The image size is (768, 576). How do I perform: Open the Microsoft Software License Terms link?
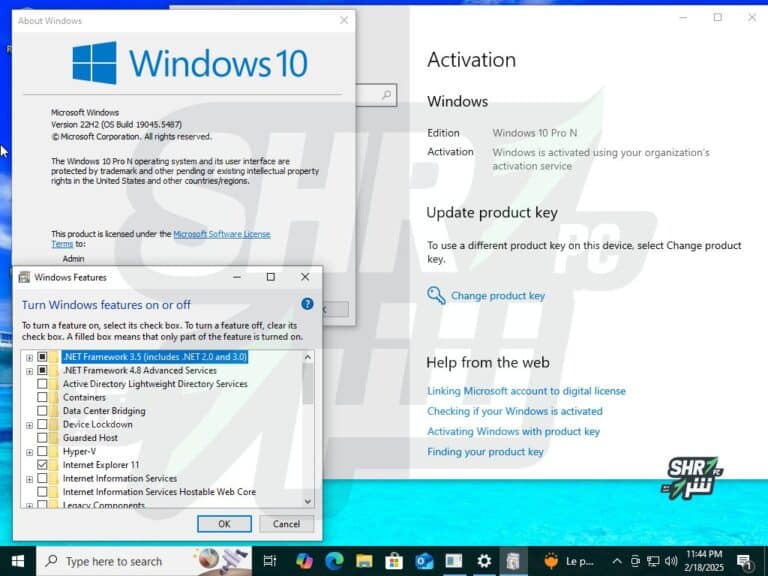[x=221, y=234]
